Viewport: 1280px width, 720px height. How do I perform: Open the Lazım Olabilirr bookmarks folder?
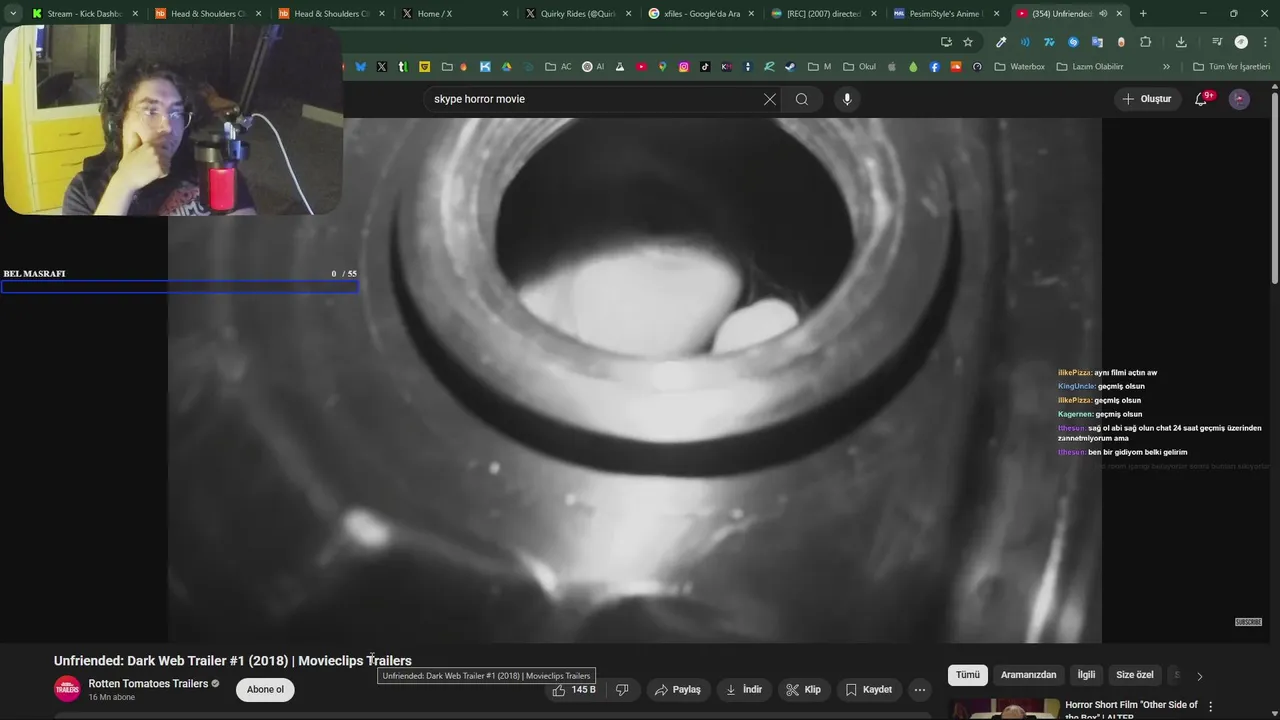click(1090, 67)
